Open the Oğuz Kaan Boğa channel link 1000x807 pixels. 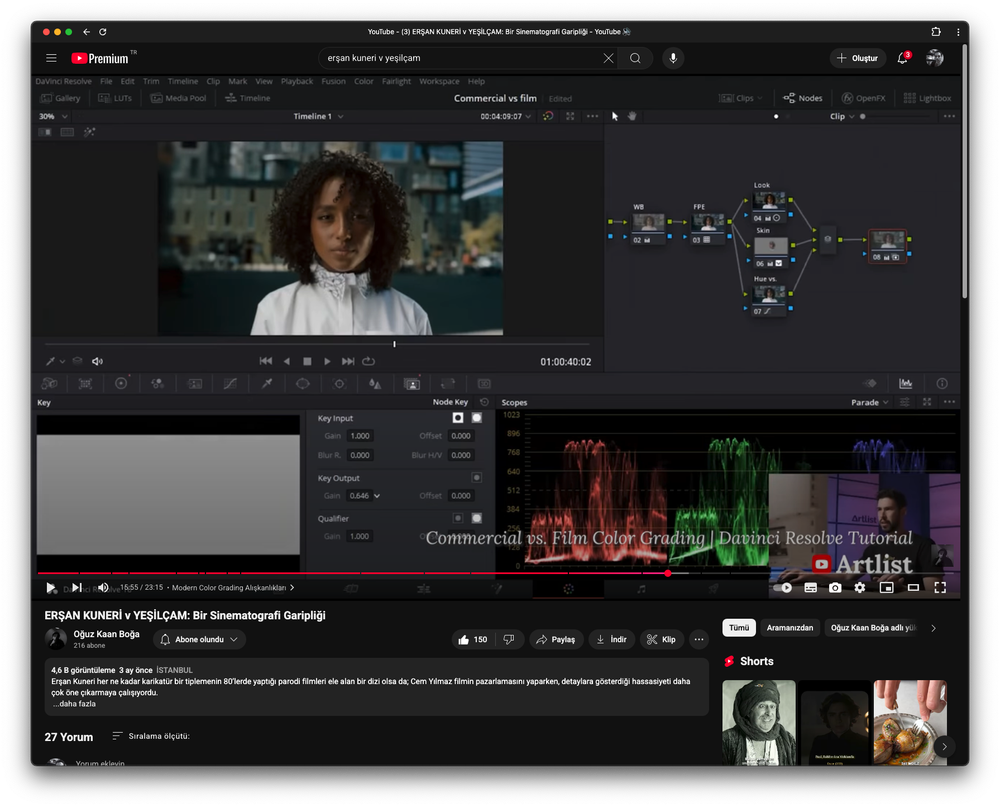[x=107, y=634]
